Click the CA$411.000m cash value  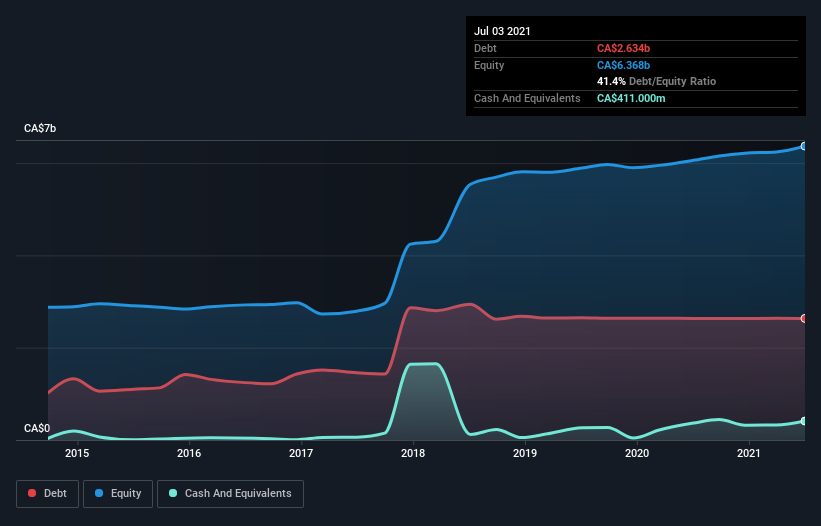tap(631, 98)
